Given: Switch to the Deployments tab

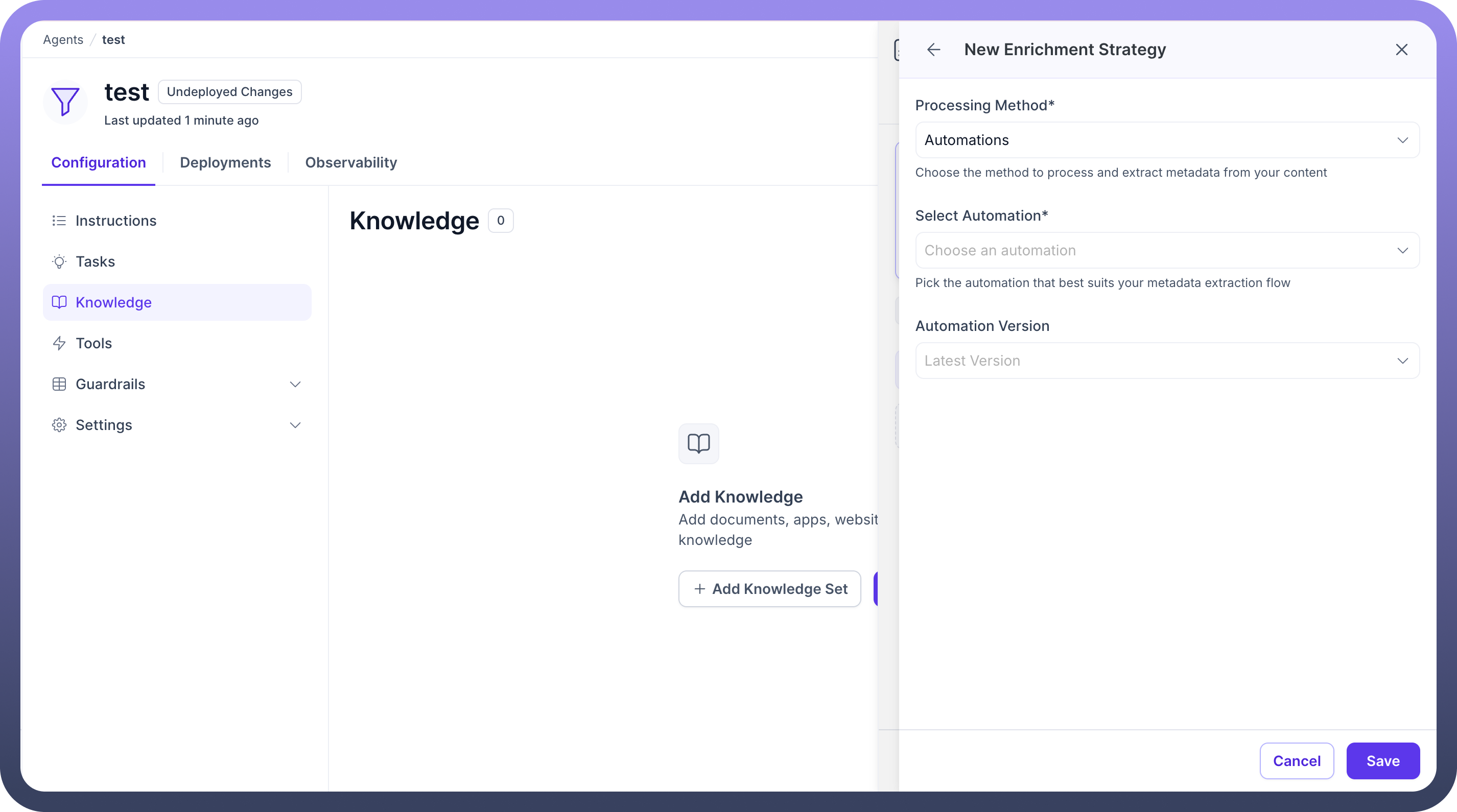Looking at the screenshot, I should [x=225, y=162].
